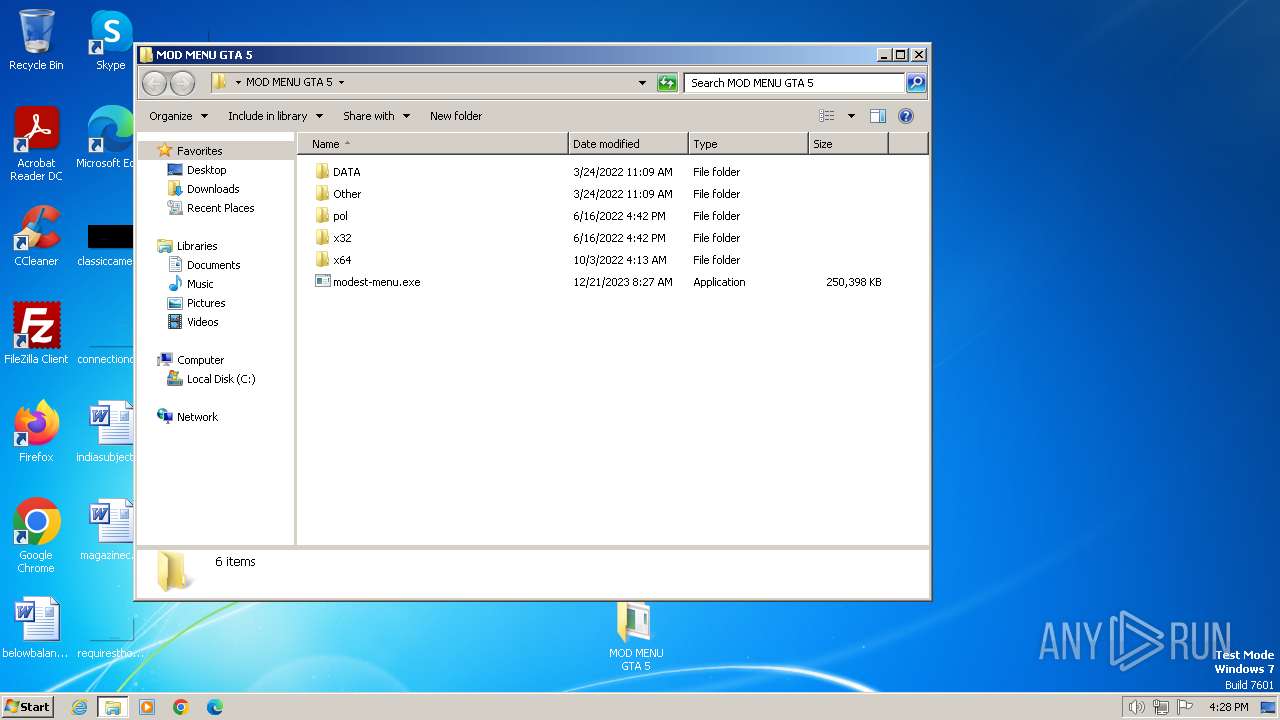Click the 12/21/2023 8:27 AM date cell
Screen dimensions: 1280x720
pos(623,282)
